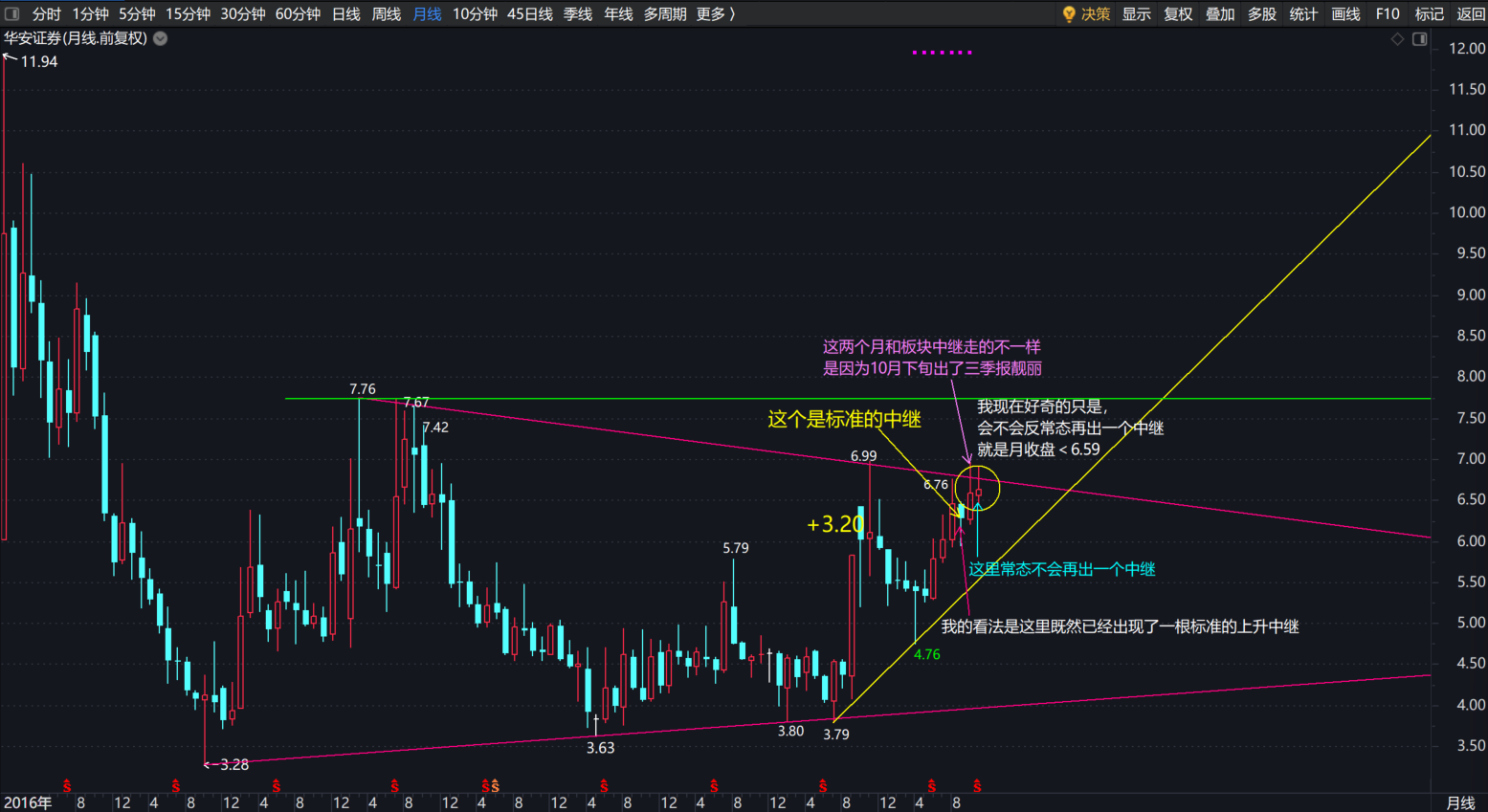Open dropdown arrow beside 华安证券 title
The image size is (1488, 812).
[x=161, y=38]
